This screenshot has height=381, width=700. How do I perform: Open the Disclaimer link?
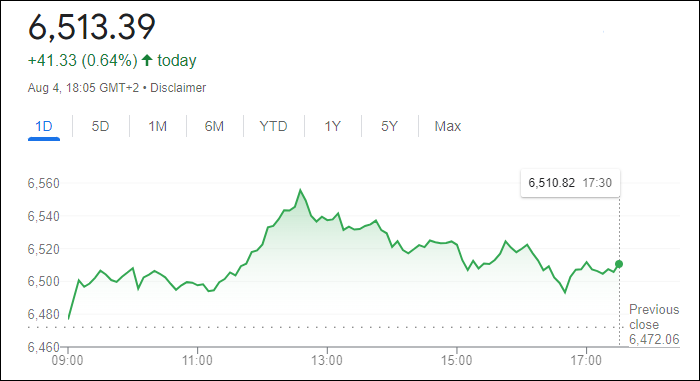(178, 88)
